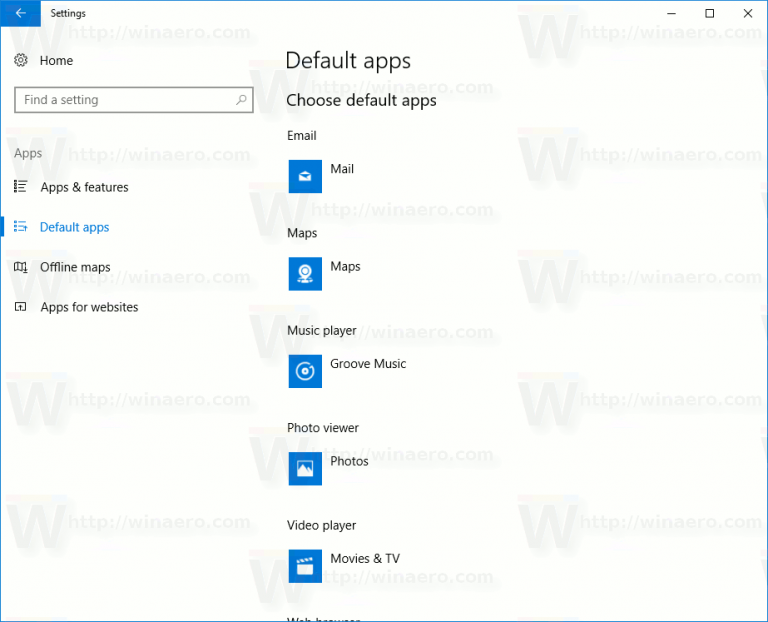Image resolution: width=768 pixels, height=622 pixels.
Task: Click the Photo viewer label
Action: click(323, 428)
